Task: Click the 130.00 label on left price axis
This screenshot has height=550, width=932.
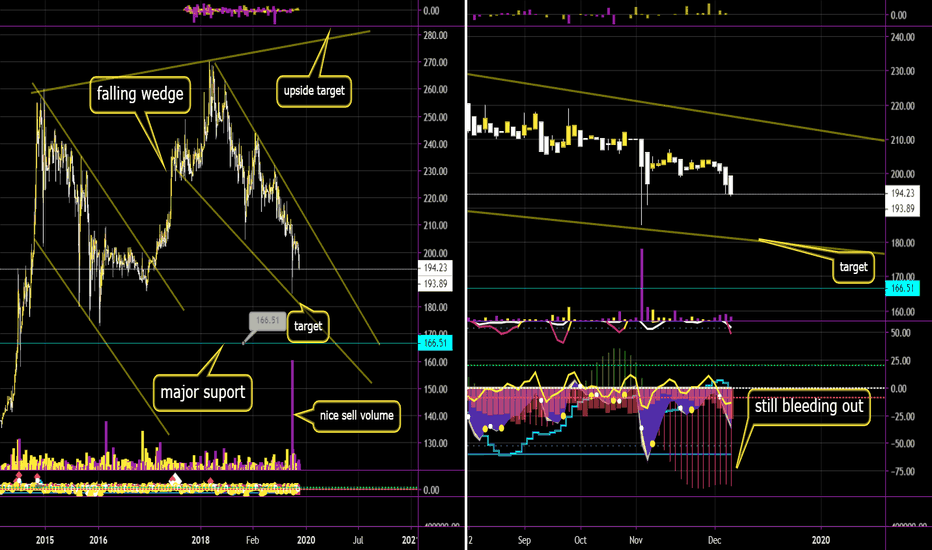Action: click(436, 444)
